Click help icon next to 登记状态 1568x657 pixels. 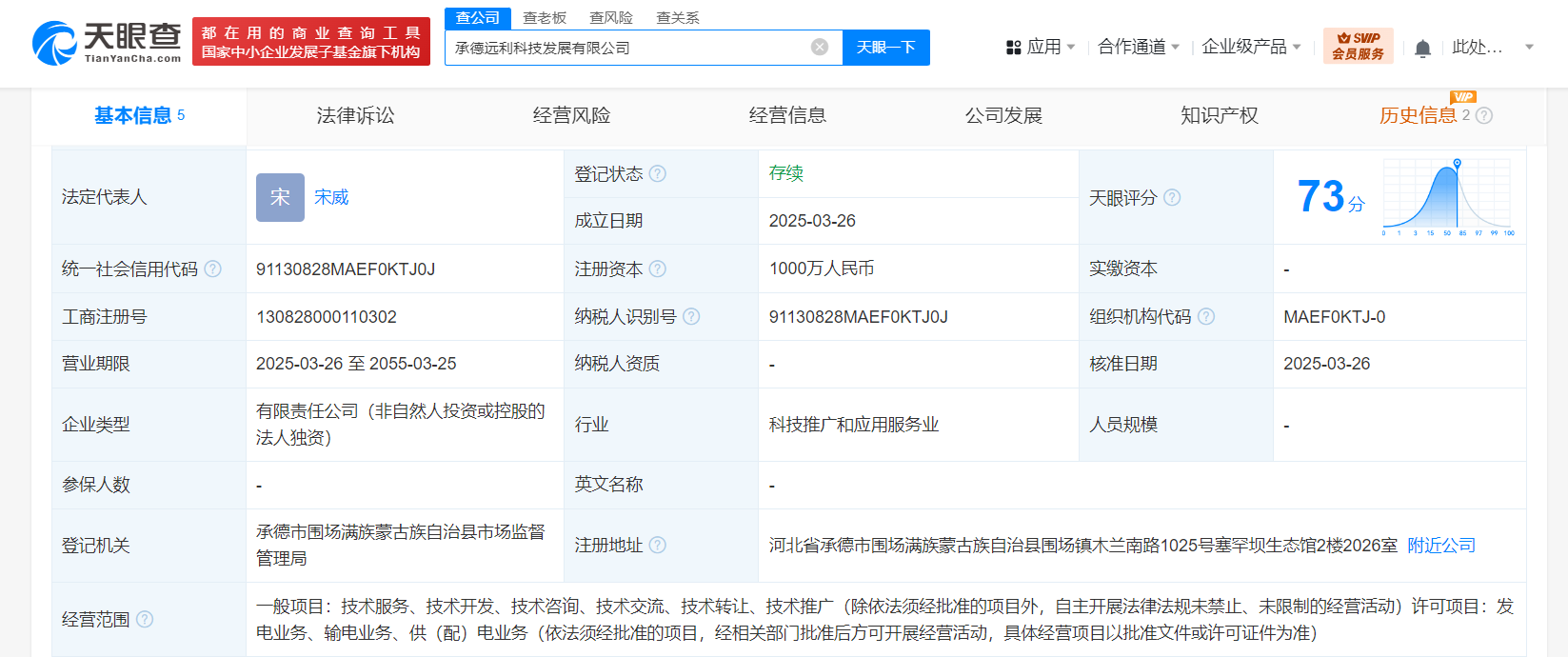coord(658,174)
